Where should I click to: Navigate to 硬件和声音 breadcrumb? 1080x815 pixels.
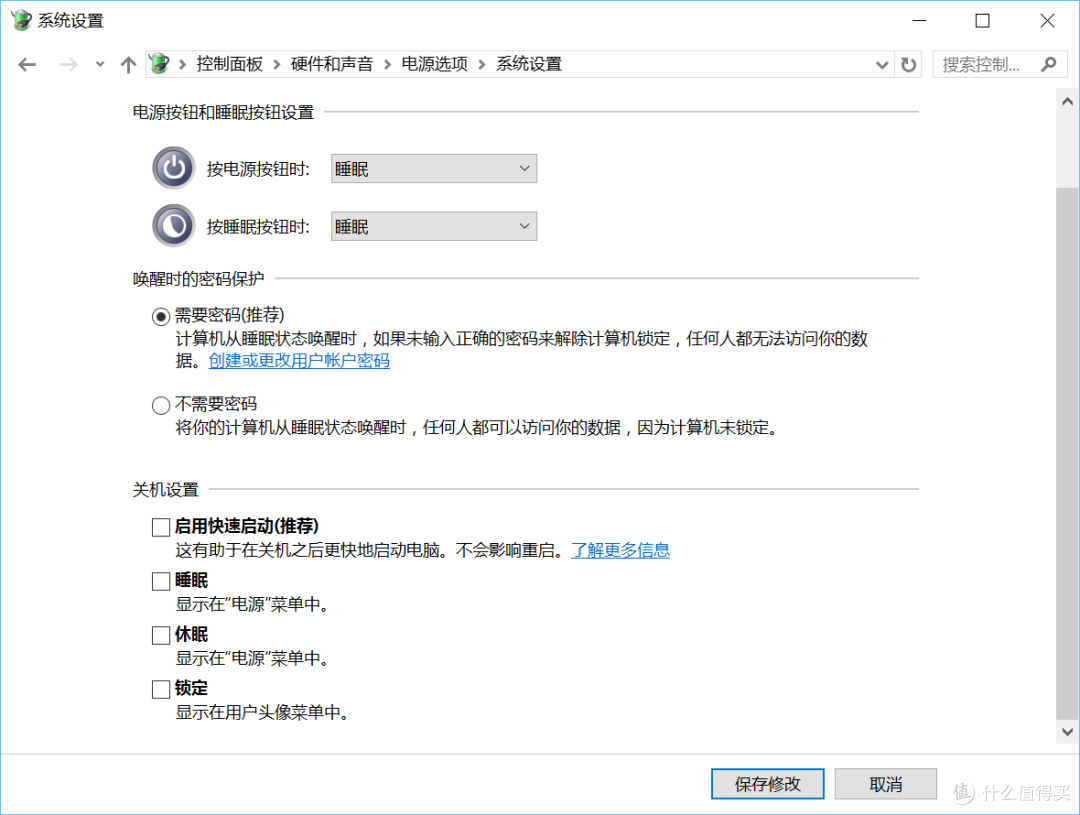pos(332,63)
